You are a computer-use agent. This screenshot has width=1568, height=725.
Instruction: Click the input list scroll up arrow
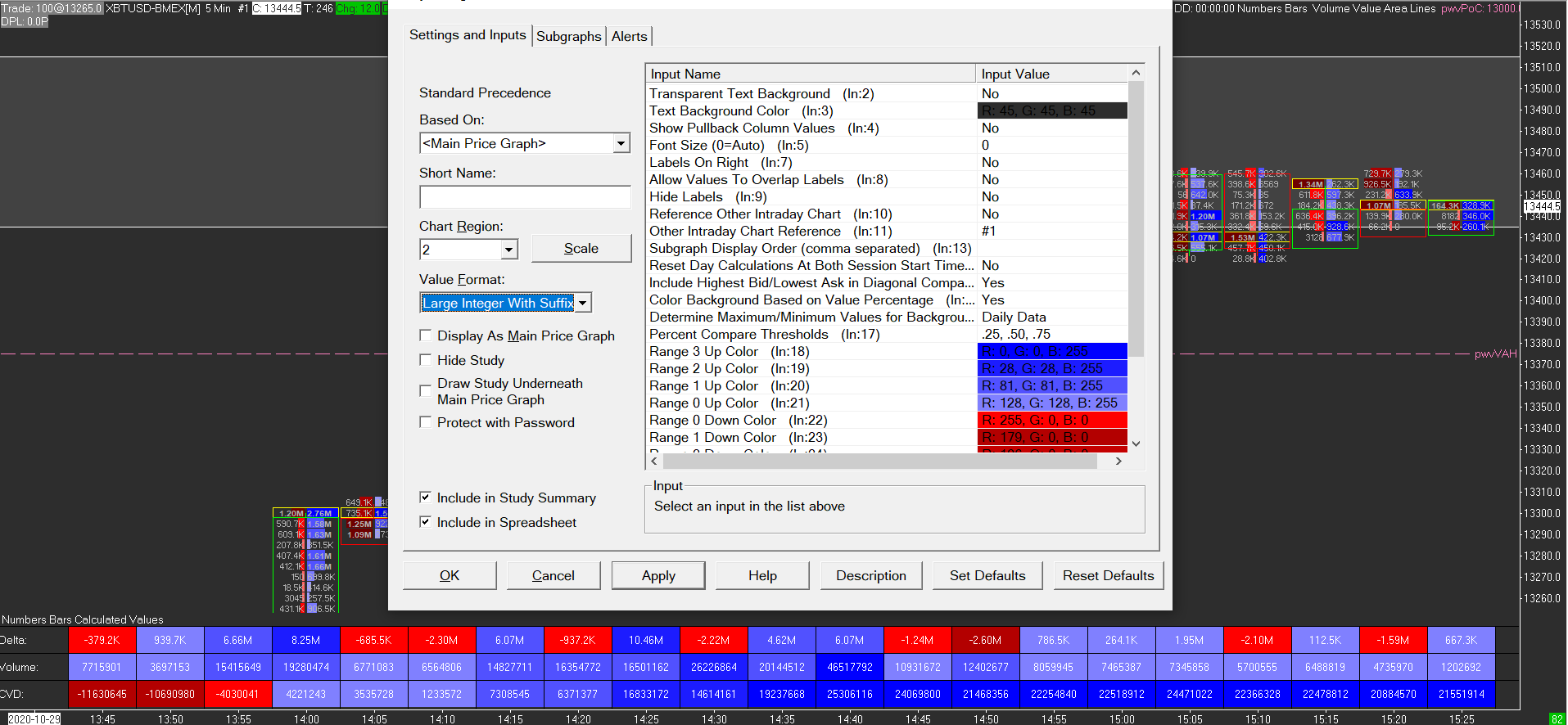point(1136,73)
